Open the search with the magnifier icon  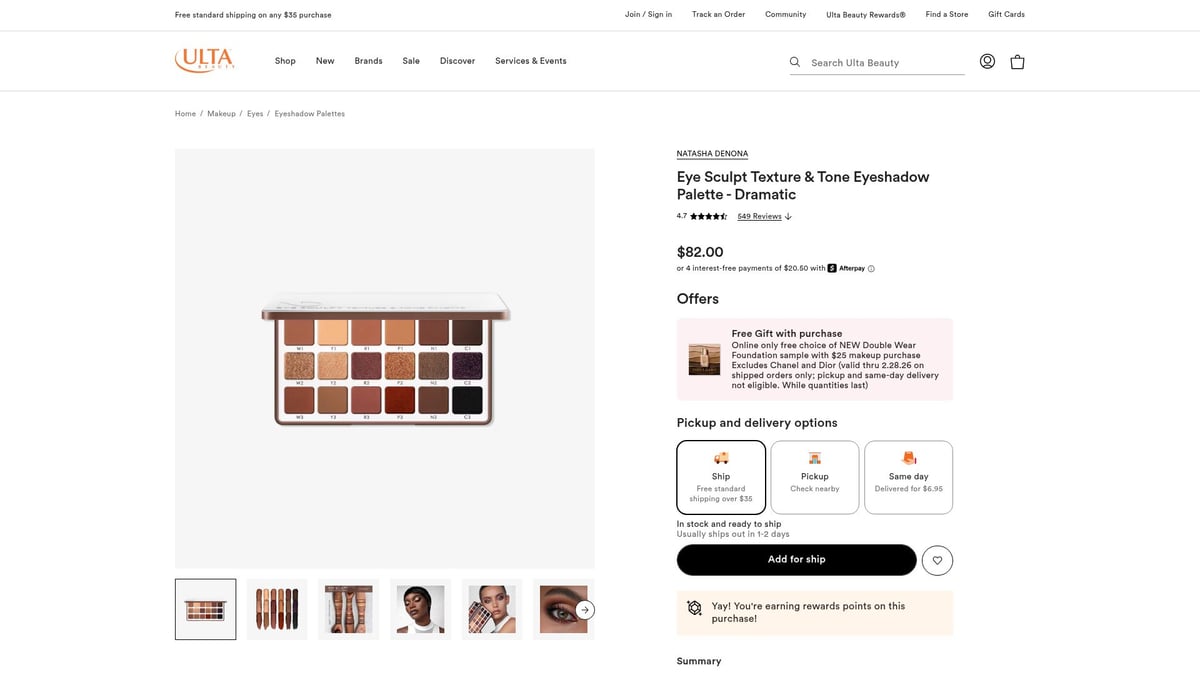tap(794, 61)
